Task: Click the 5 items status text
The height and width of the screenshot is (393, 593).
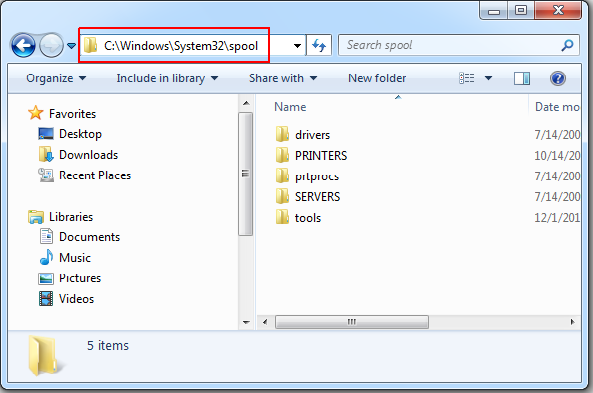Action: click(108, 345)
